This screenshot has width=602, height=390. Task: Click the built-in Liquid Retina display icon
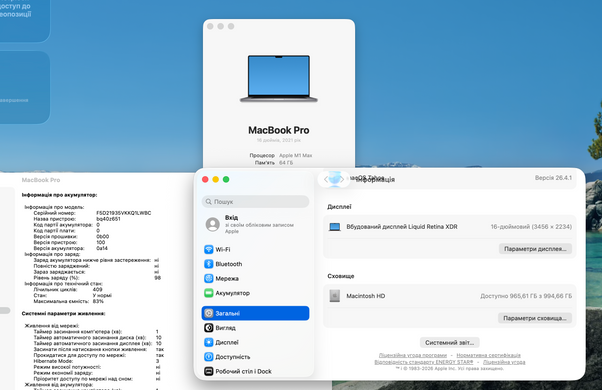pyautogui.click(x=335, y=227)
